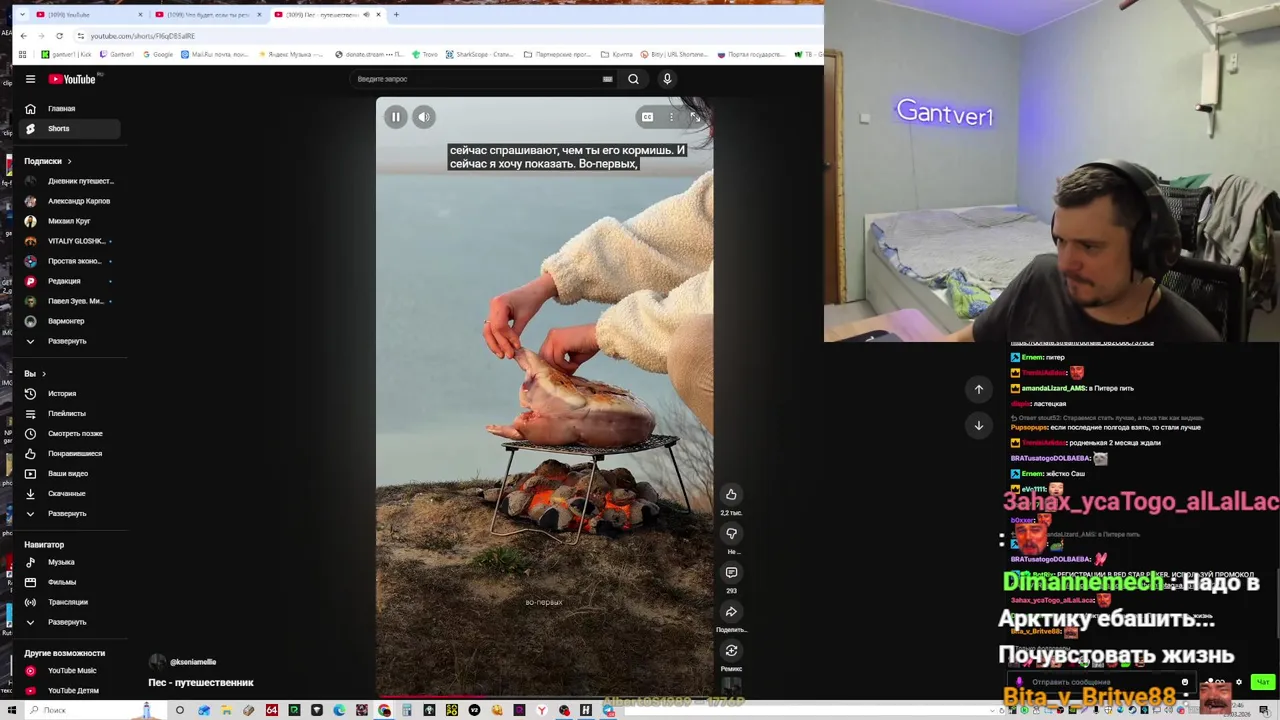This screenshot has height=720, width=1280.
Task: Open SharkScope bookmark
Action: tap(479, 54)
